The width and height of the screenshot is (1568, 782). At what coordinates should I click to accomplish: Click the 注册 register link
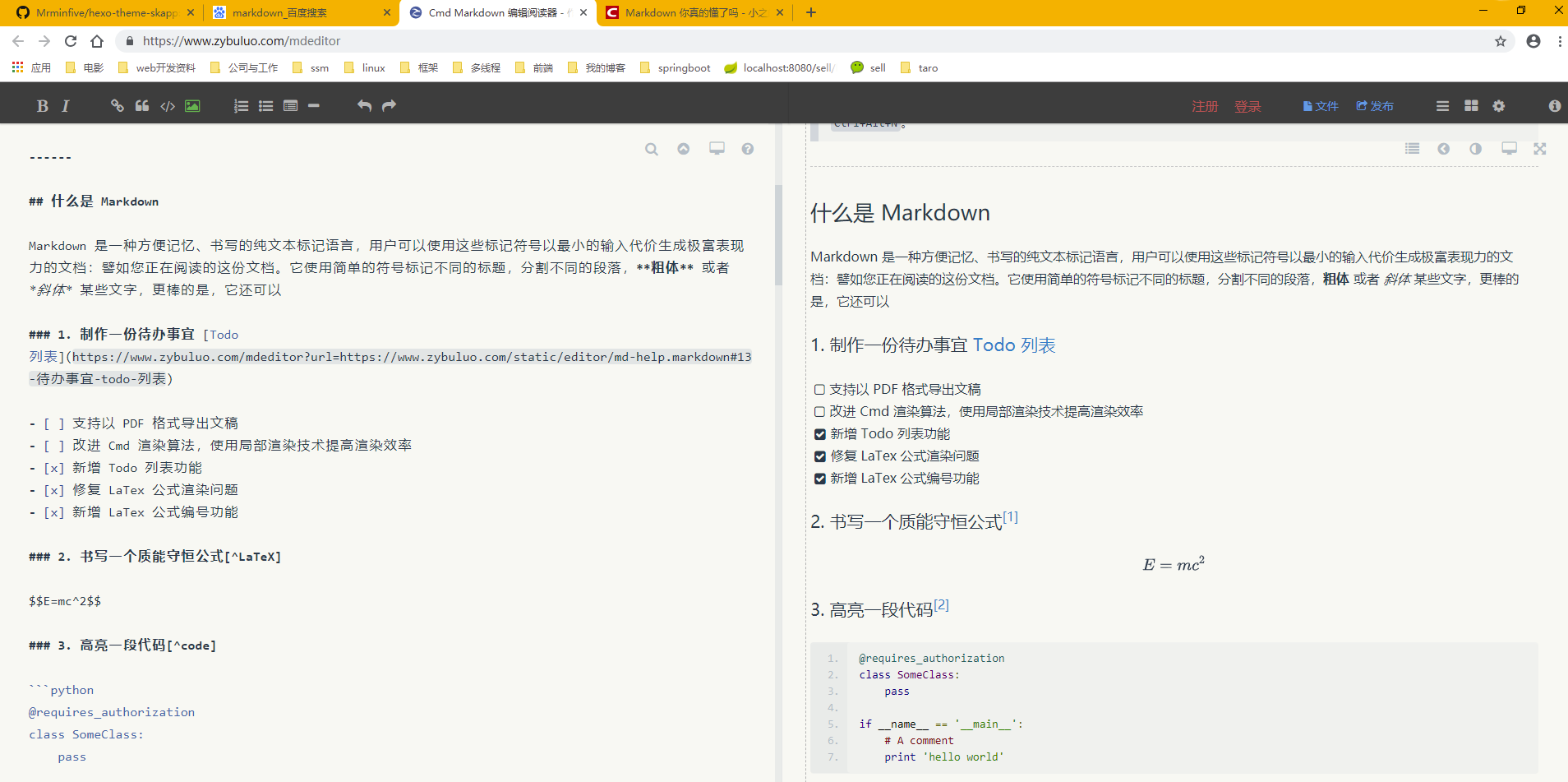pos(1205,106)
